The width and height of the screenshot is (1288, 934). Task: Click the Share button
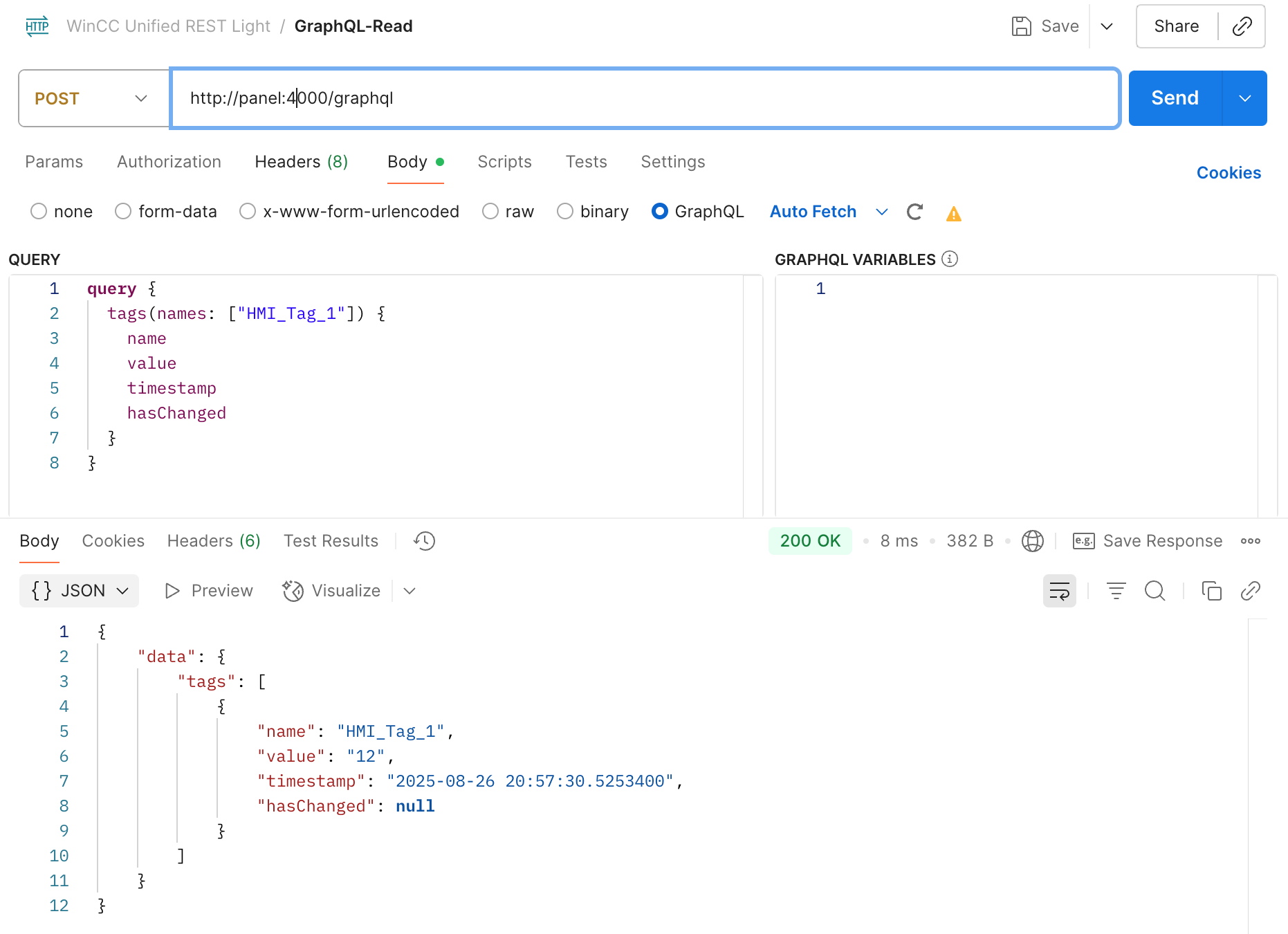[1177, 26]
